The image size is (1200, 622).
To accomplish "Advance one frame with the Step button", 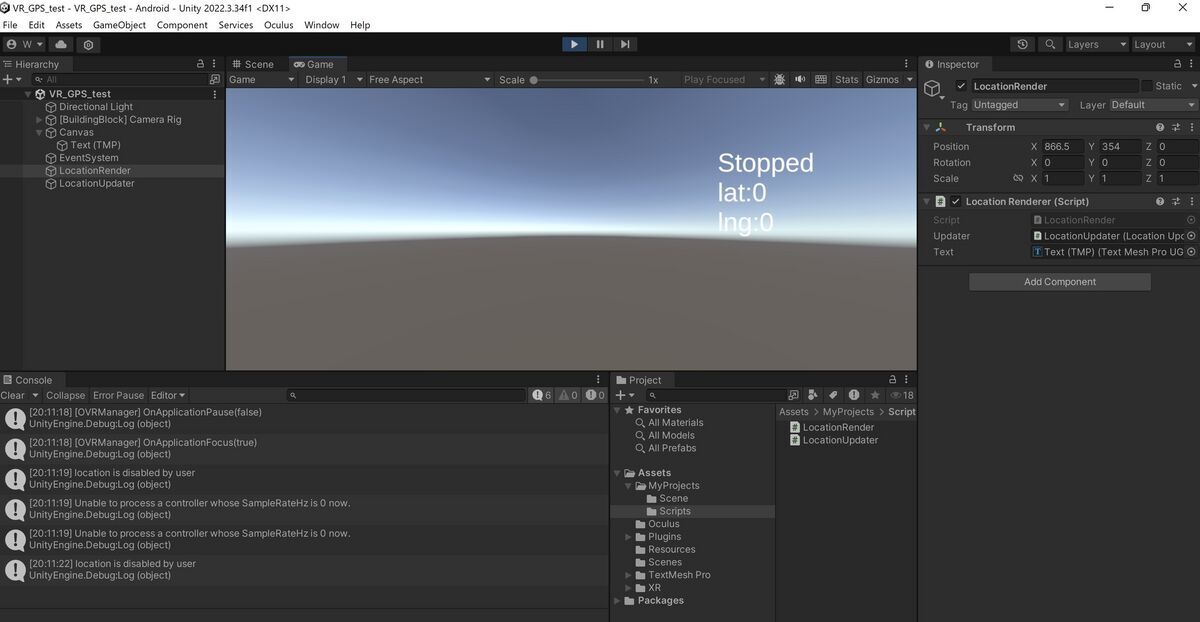I will tap(625, 44).
